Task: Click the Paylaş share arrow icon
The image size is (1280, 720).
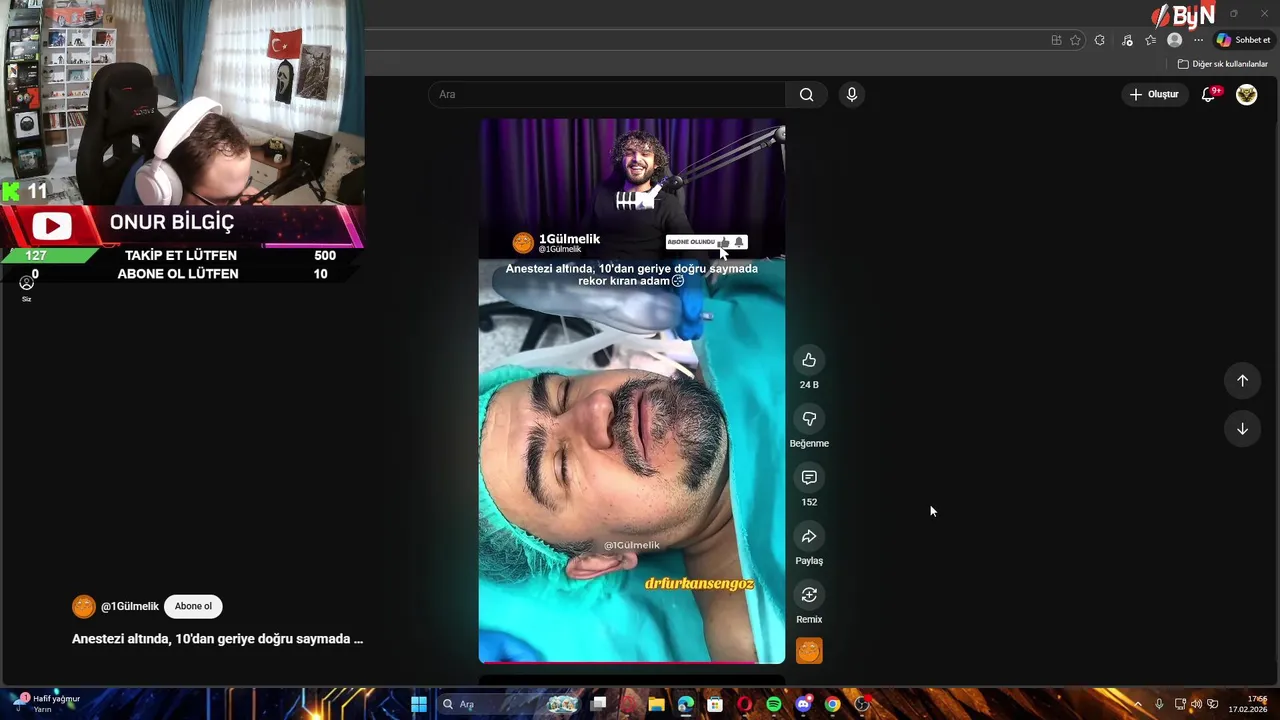Action: click(809, 537)
